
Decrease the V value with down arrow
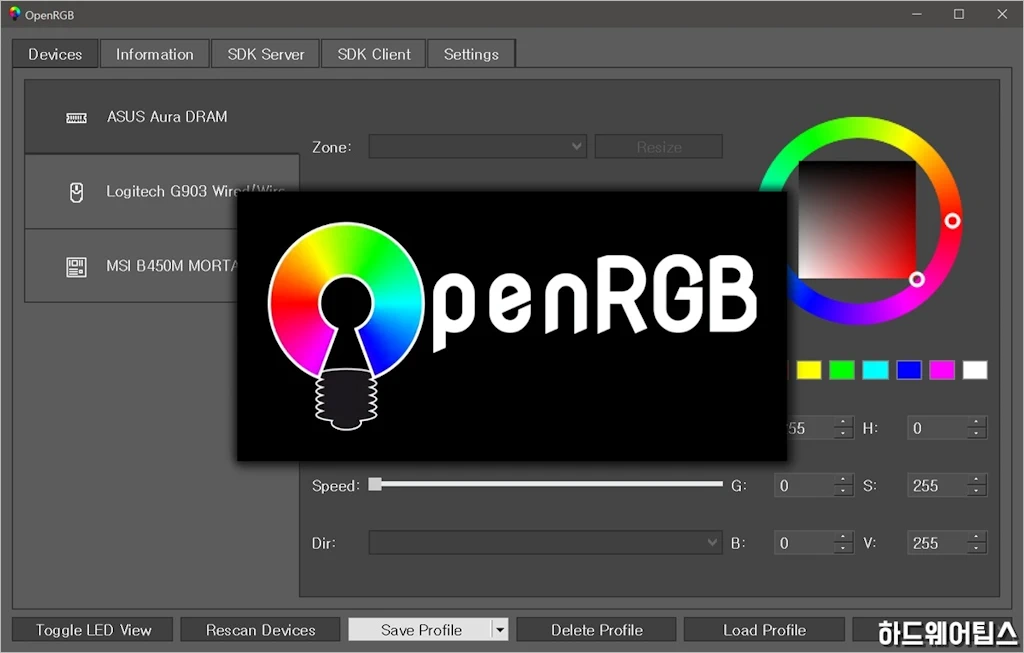coord(976,549)
